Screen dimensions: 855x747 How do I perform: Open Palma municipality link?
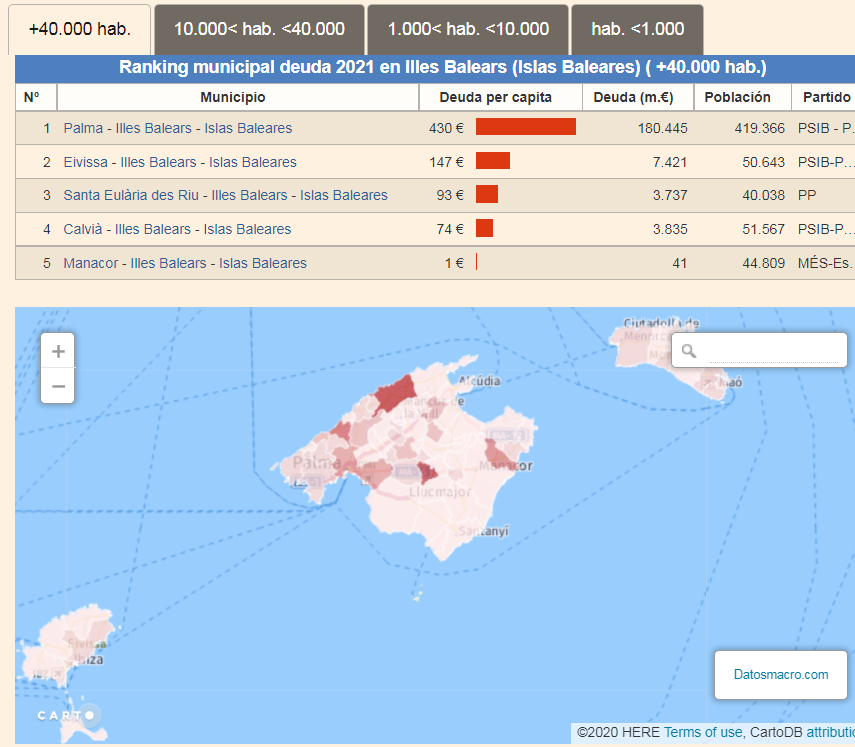pos(177,128)
